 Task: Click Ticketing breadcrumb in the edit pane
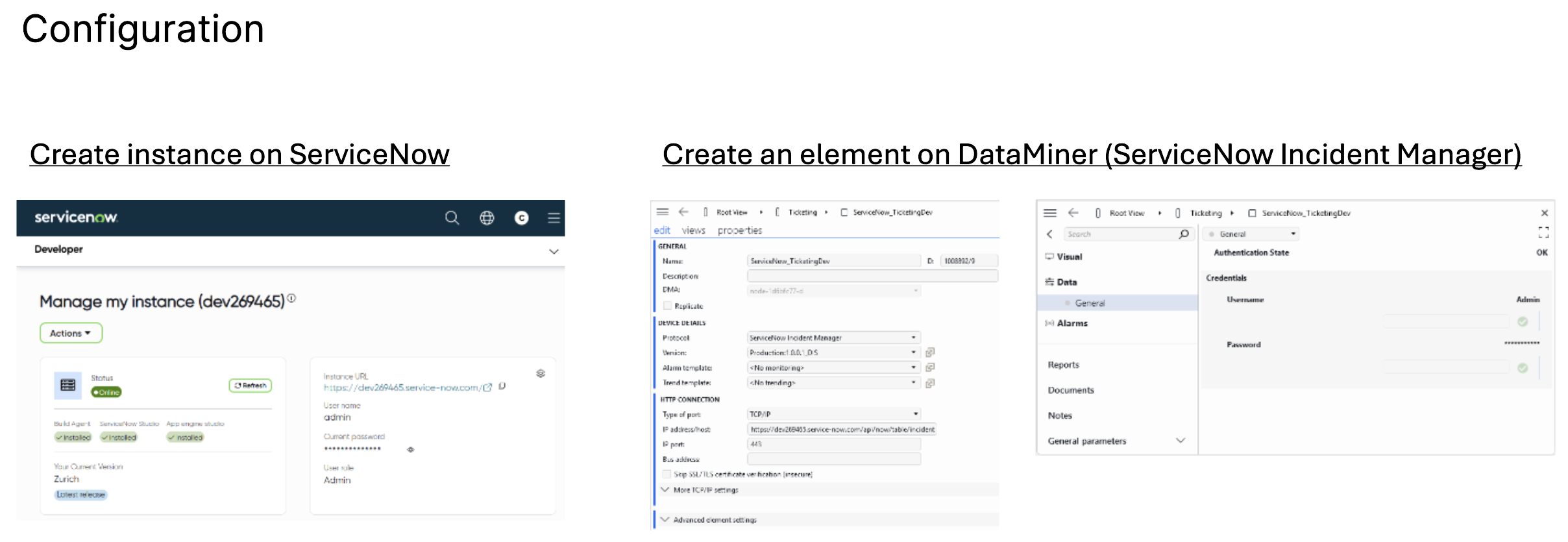802,212
